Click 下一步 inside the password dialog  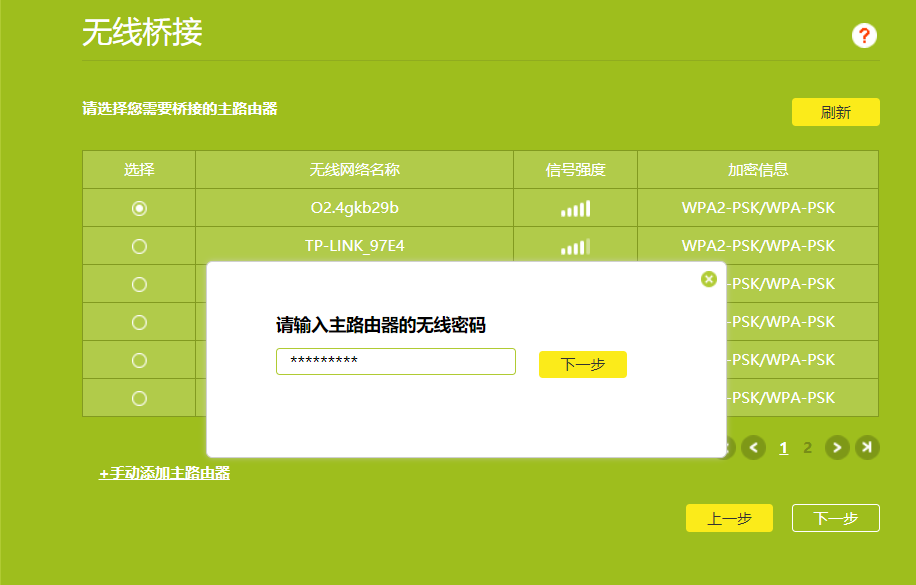click(583, 364)
